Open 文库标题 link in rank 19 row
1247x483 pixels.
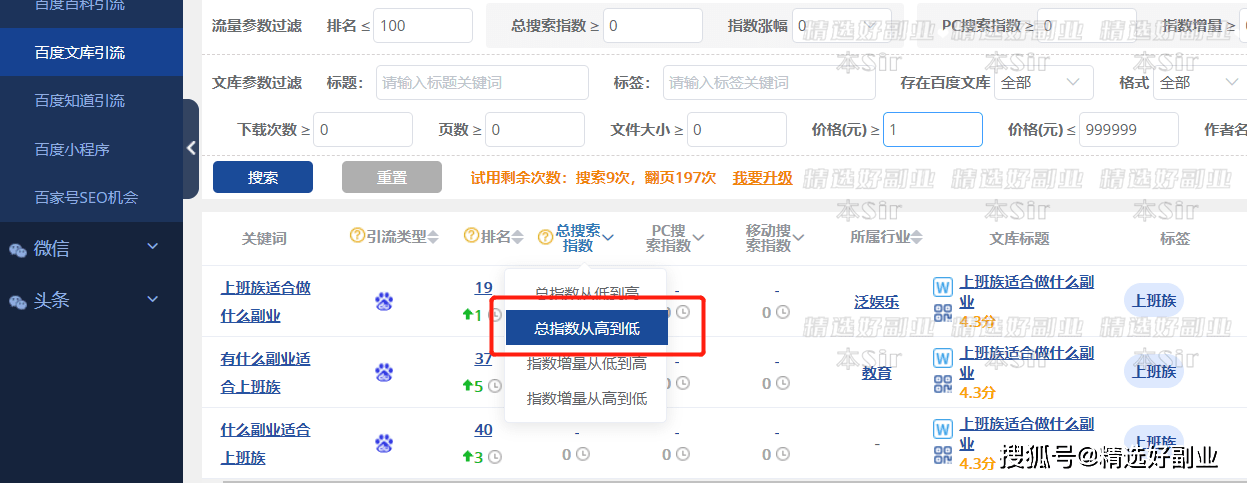coord(1027,292)
